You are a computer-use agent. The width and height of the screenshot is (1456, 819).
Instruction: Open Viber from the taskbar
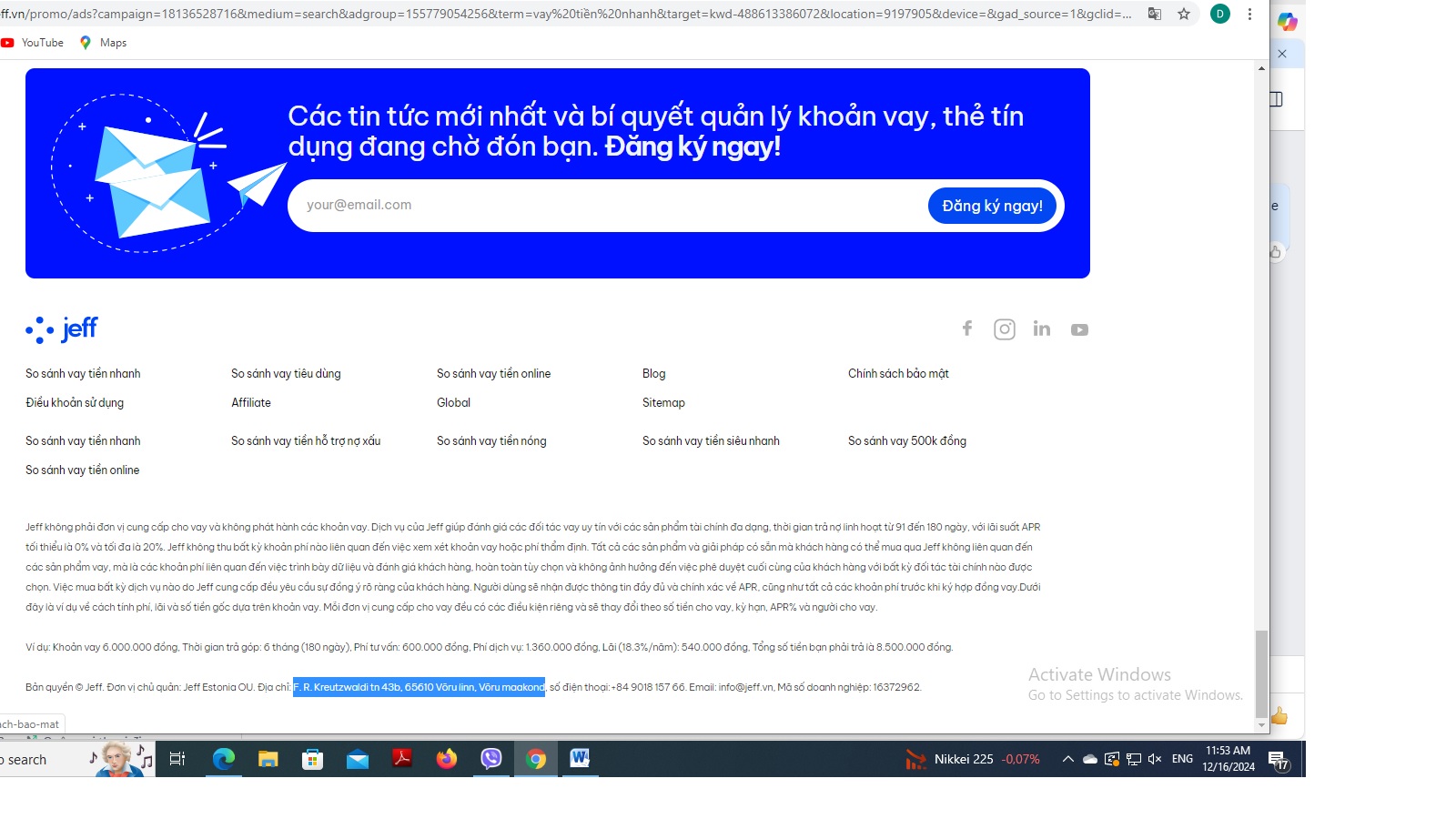click(x=491, y=759)
